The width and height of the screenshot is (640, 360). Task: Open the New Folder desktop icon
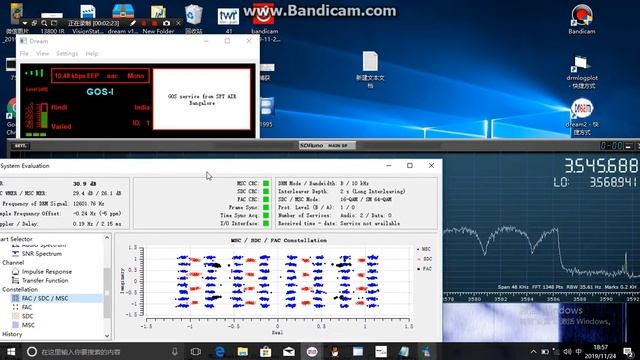pyautogui.click(x=158, y=20)
